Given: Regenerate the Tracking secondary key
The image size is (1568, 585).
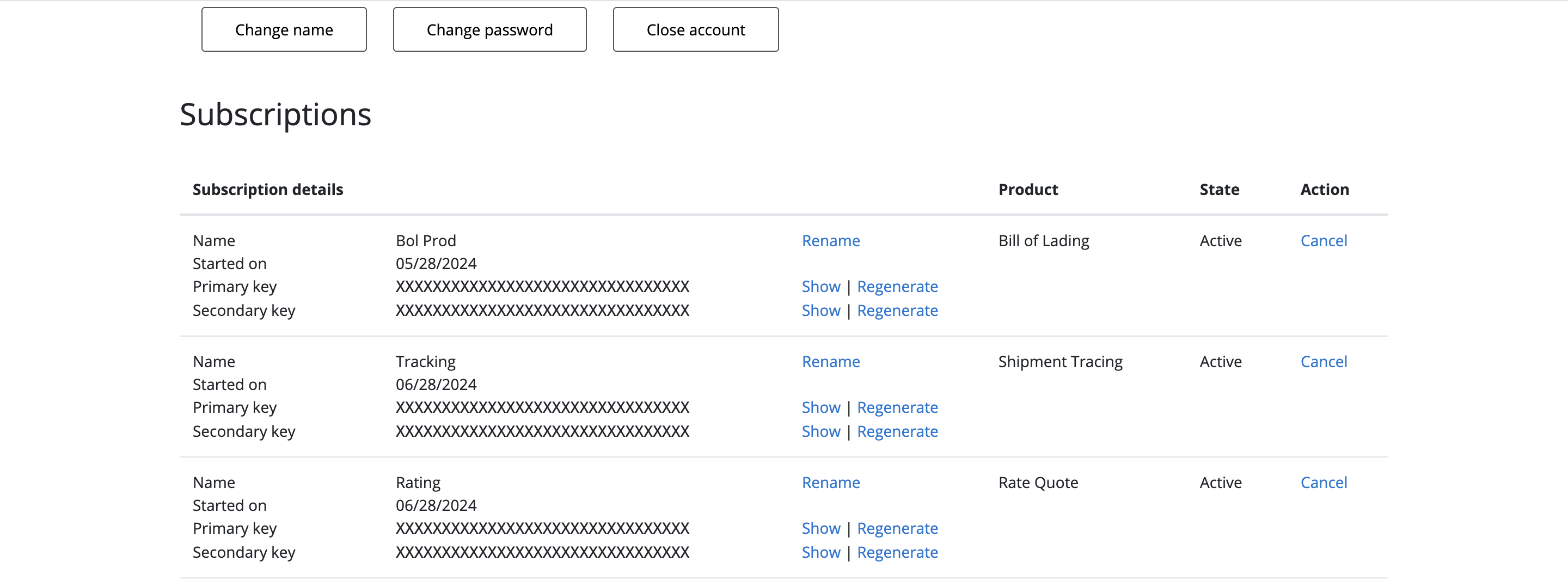Looking at the screenshot, I should tap(897, 431).
